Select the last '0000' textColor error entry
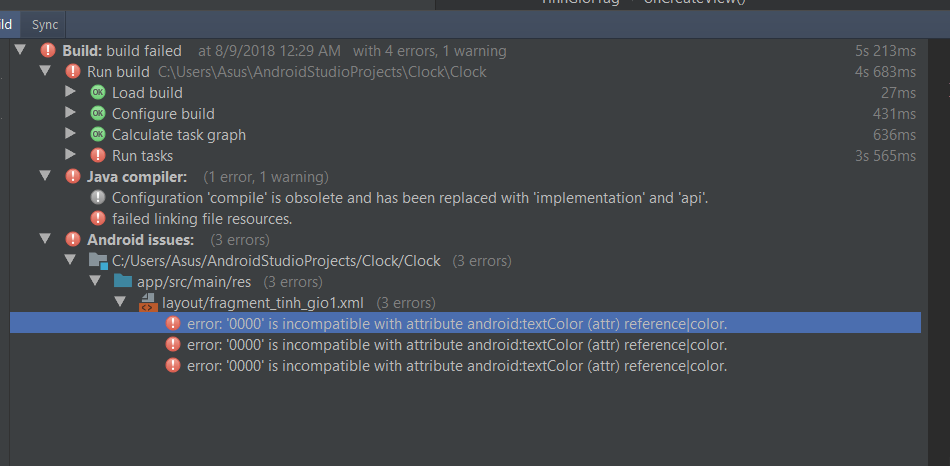 tap(456, 365)
